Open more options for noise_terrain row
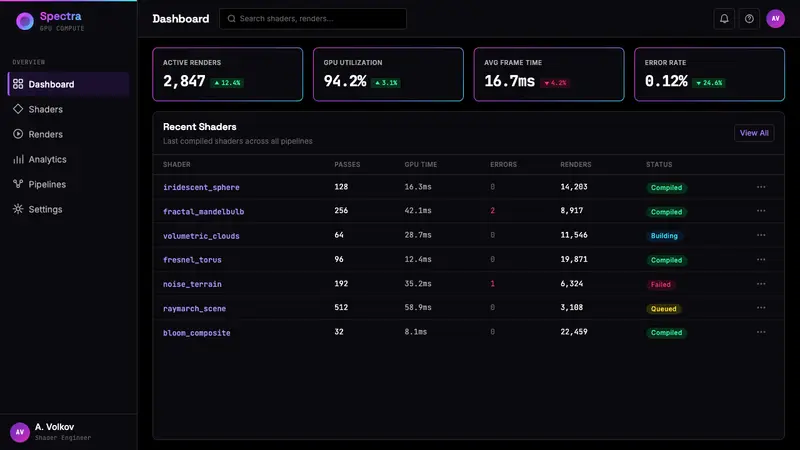 [761, 284]
